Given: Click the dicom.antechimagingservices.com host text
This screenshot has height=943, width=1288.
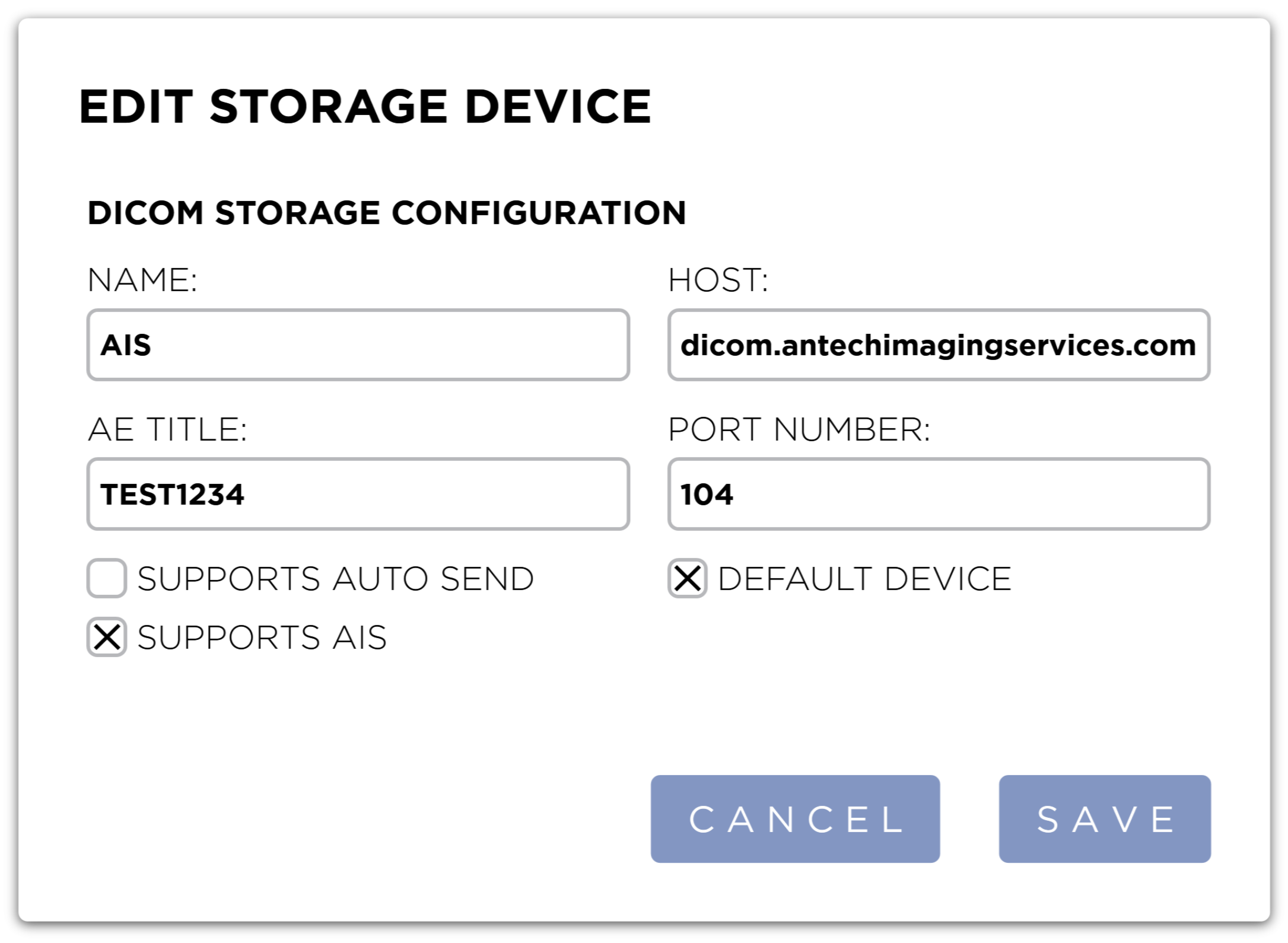Looking at the screenshot, I should click(938, 345).
